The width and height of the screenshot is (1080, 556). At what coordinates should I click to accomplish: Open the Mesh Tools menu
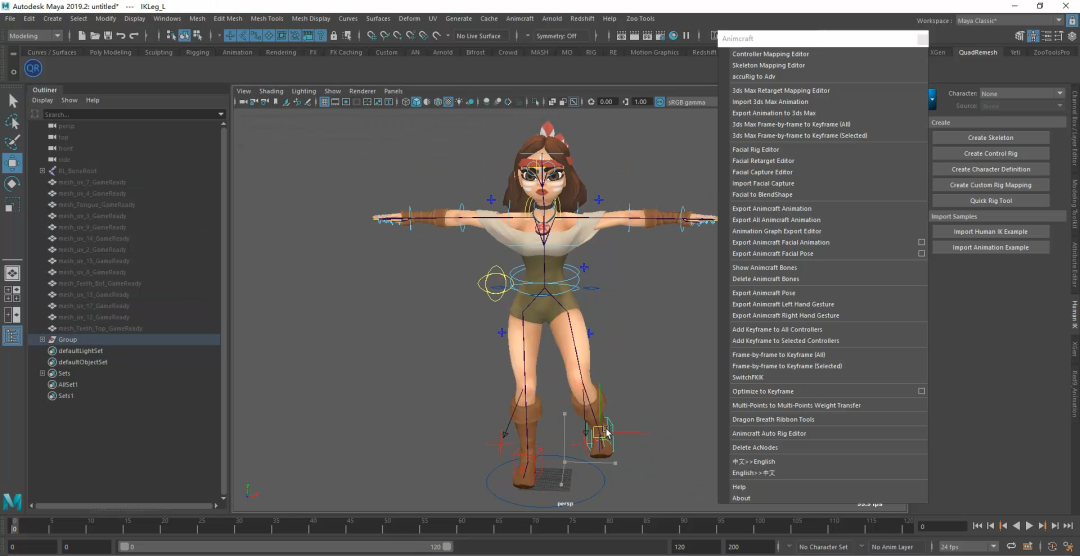click(266, 18)
